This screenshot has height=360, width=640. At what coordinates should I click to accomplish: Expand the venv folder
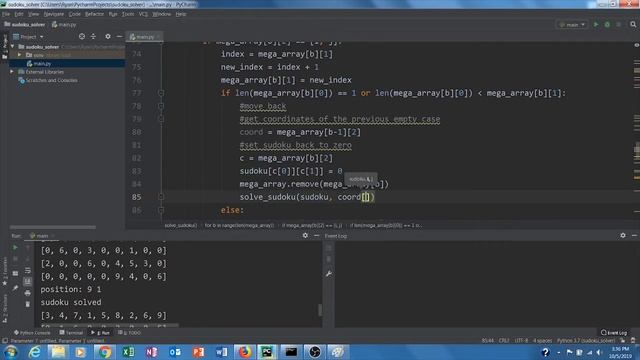(19, 55)
